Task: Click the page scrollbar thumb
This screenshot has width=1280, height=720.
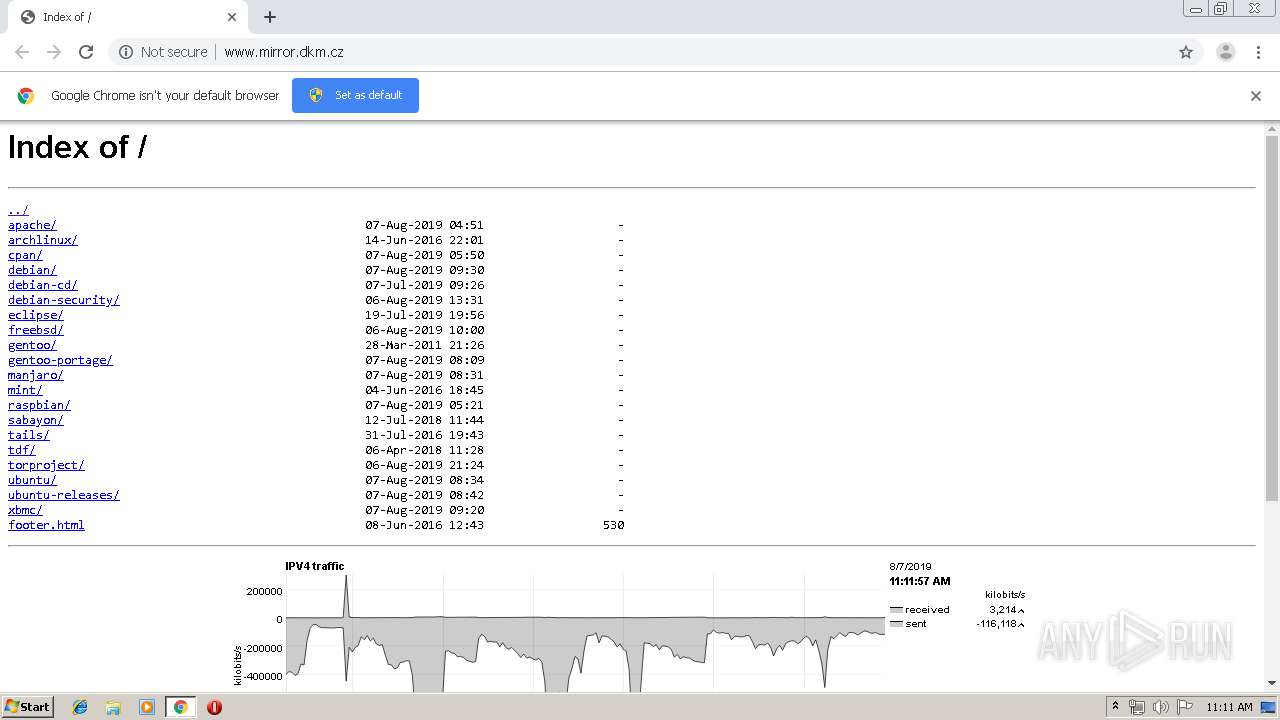Action: [x=1272, y=318]
